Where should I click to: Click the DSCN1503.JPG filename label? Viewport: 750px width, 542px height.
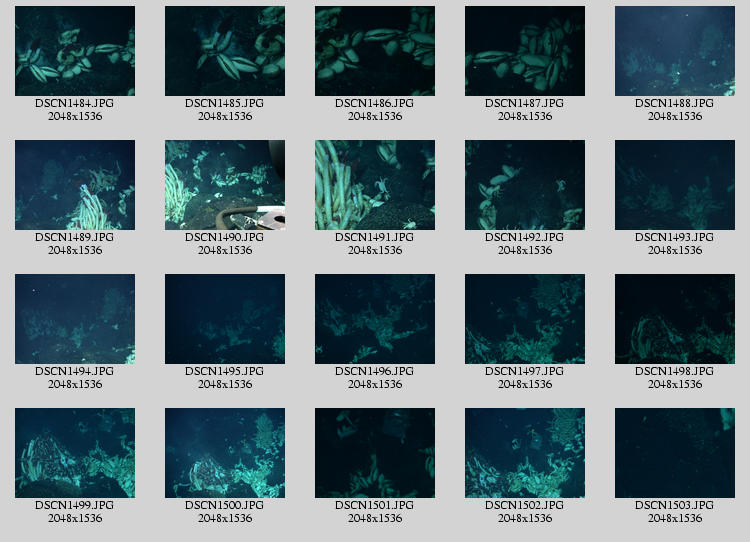pyautogui.click(x=675, y=505)
